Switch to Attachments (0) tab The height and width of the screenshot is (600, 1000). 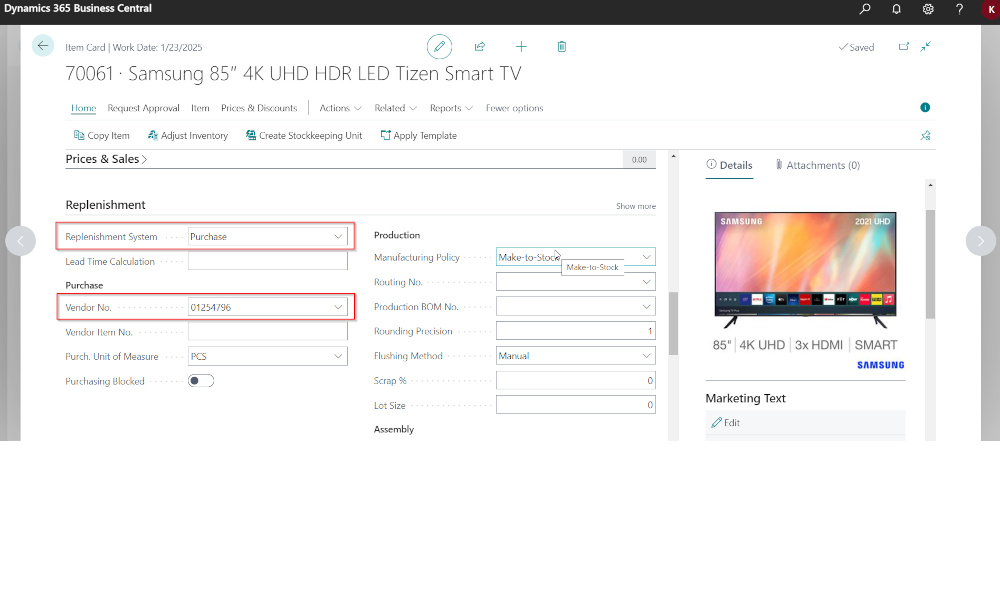[x=818, y=165]
